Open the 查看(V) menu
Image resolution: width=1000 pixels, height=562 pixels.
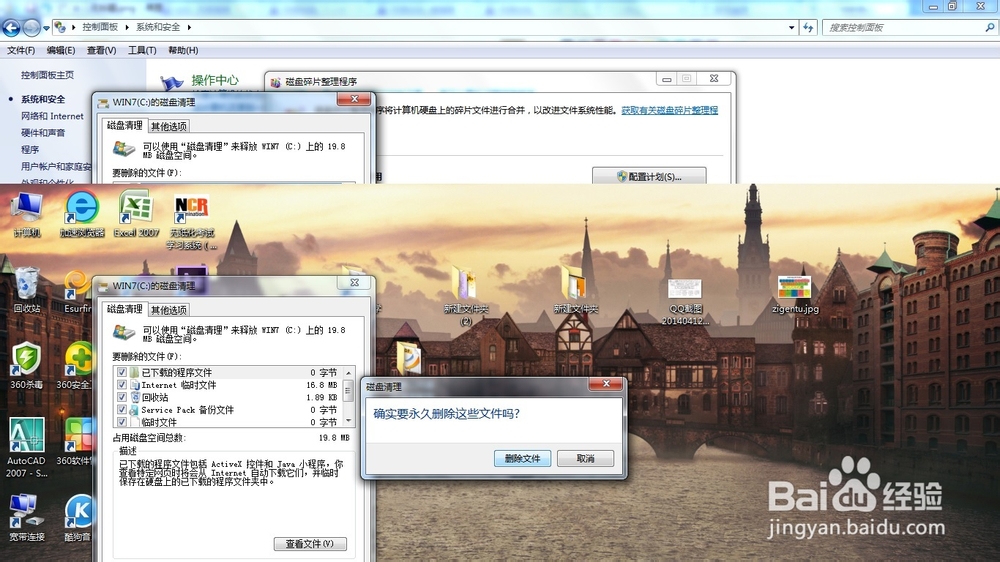[x=101, y=50]
